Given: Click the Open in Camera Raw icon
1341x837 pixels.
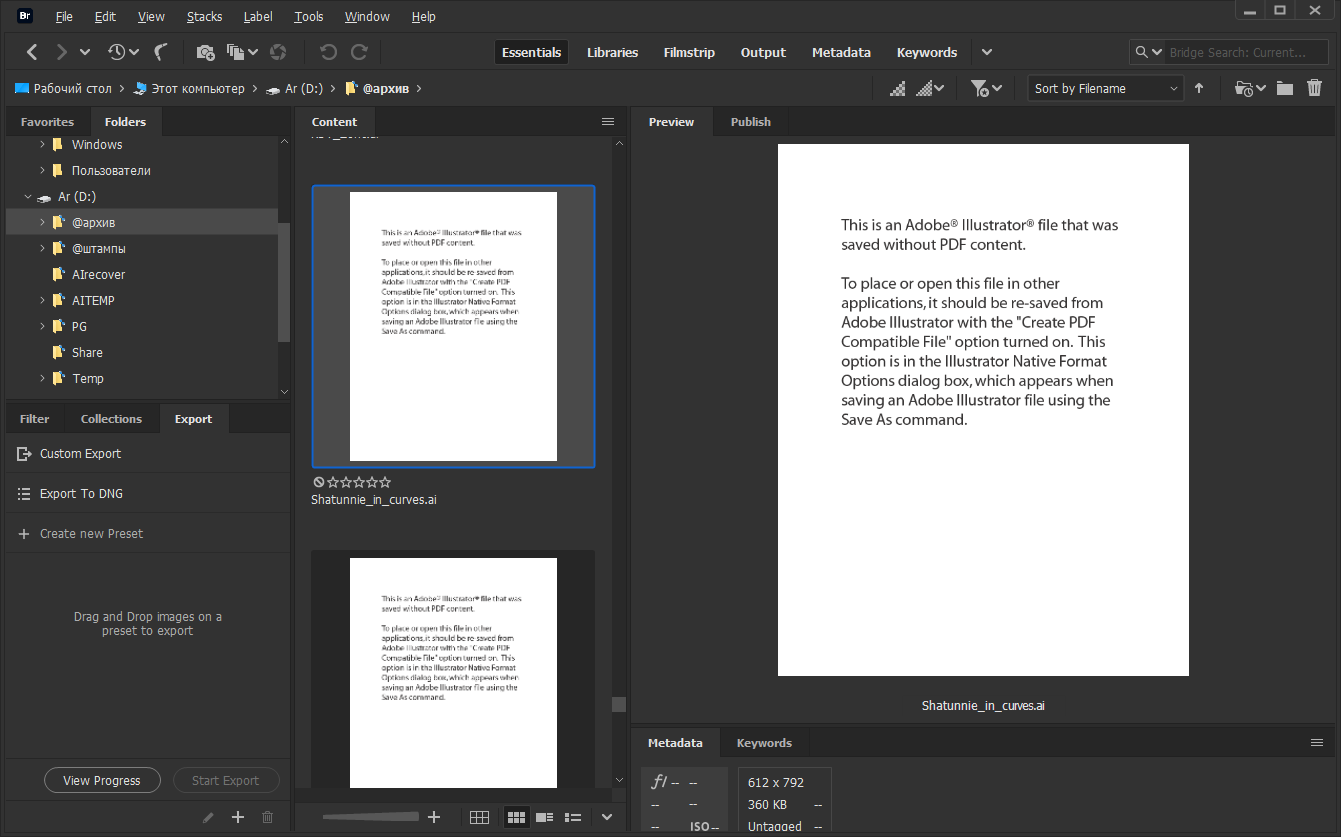Looking at the screenshot, I should click(x=279, y=52).
